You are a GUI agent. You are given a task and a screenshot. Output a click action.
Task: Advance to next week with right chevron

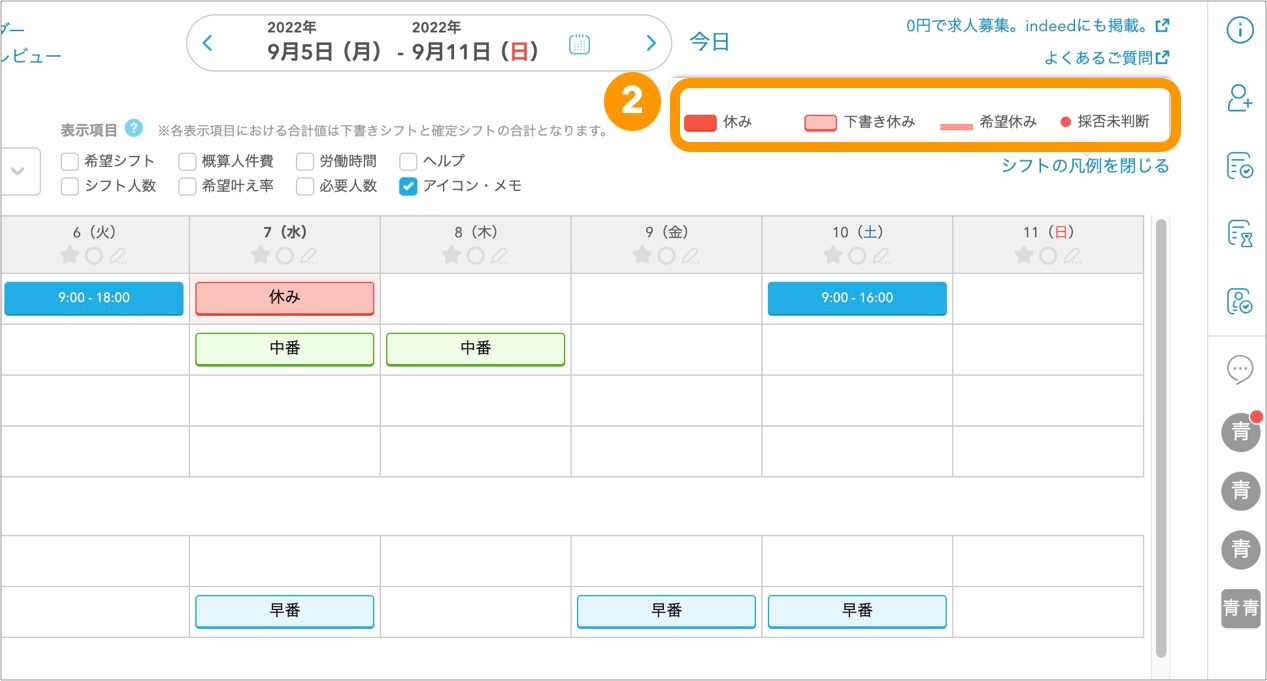coord(651,43)
